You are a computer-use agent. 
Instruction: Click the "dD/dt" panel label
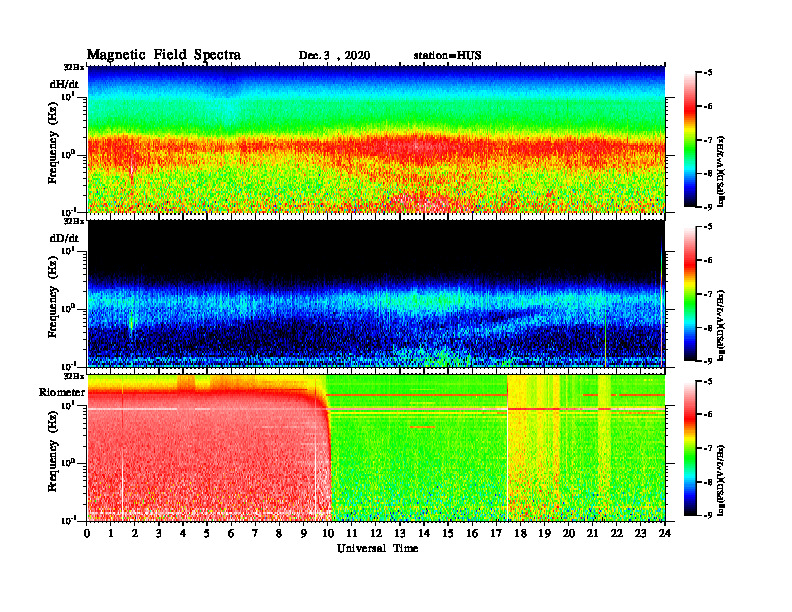coord(64,238)
